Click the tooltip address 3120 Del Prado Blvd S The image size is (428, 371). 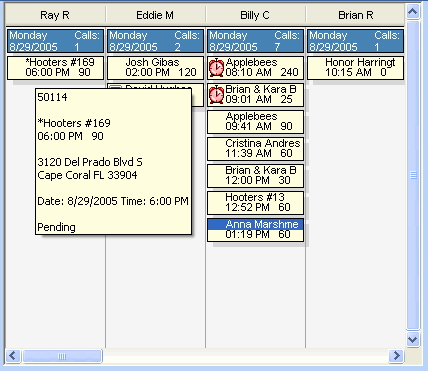(x=90, y=162)
